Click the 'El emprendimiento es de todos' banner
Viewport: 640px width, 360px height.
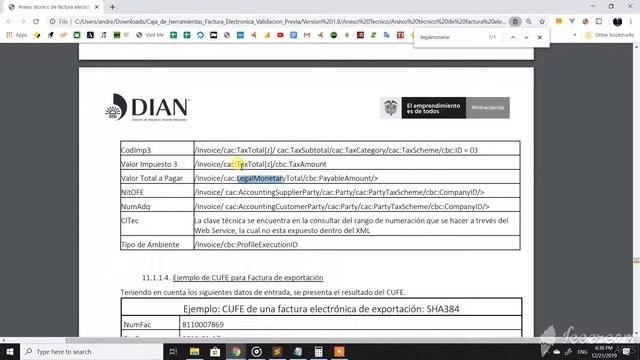pos(433,108)
